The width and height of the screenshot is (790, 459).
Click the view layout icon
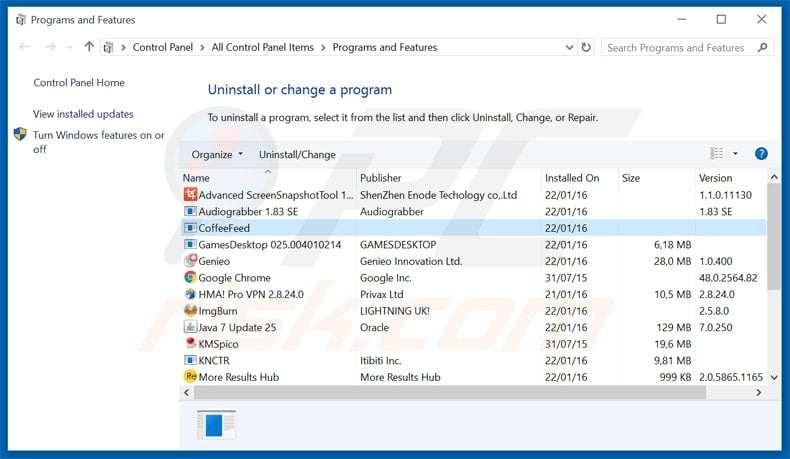[x=716, y=153]
